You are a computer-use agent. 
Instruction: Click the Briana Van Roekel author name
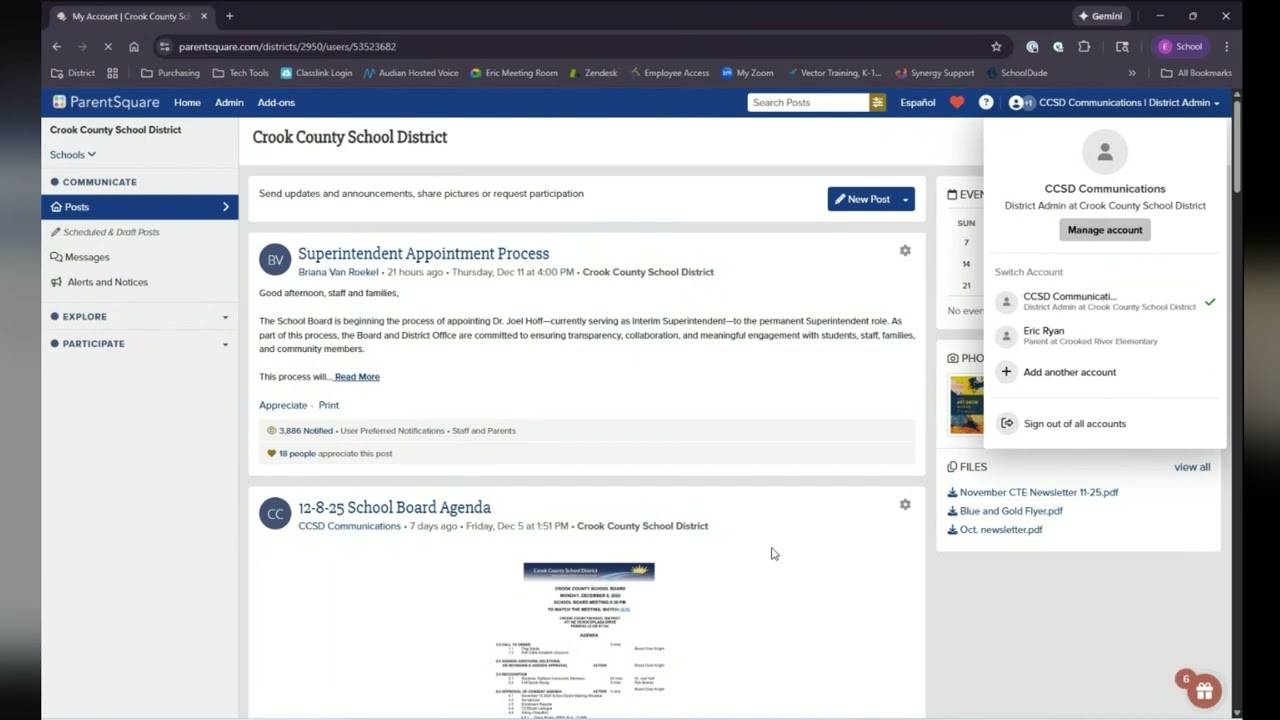pos(338,272)
